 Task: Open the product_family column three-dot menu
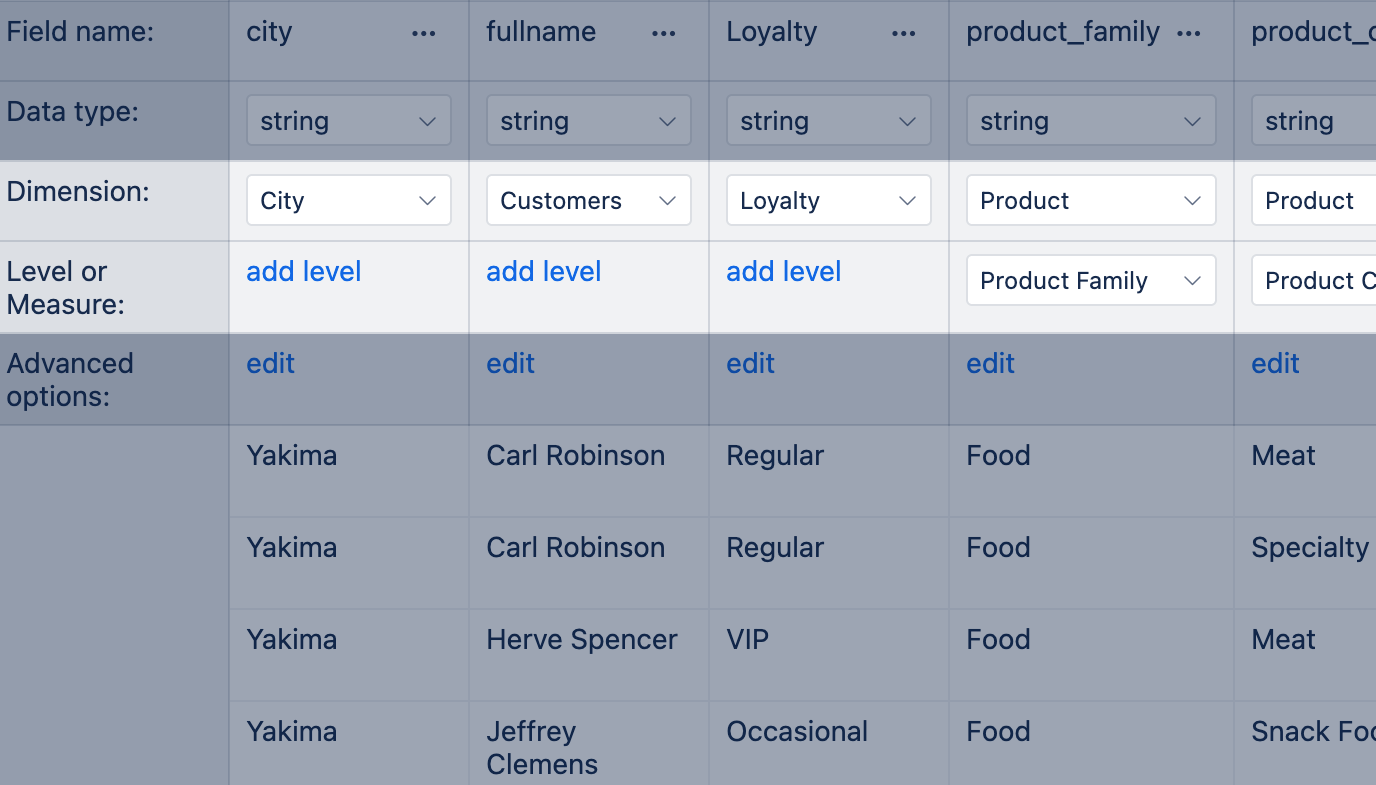pos(1189,33)
